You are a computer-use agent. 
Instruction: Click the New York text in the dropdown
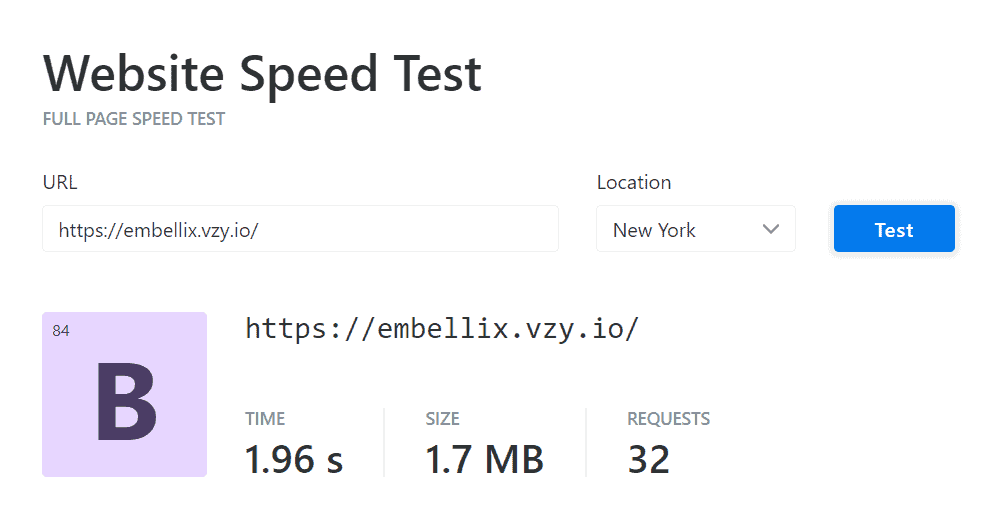tap(654, 230)
